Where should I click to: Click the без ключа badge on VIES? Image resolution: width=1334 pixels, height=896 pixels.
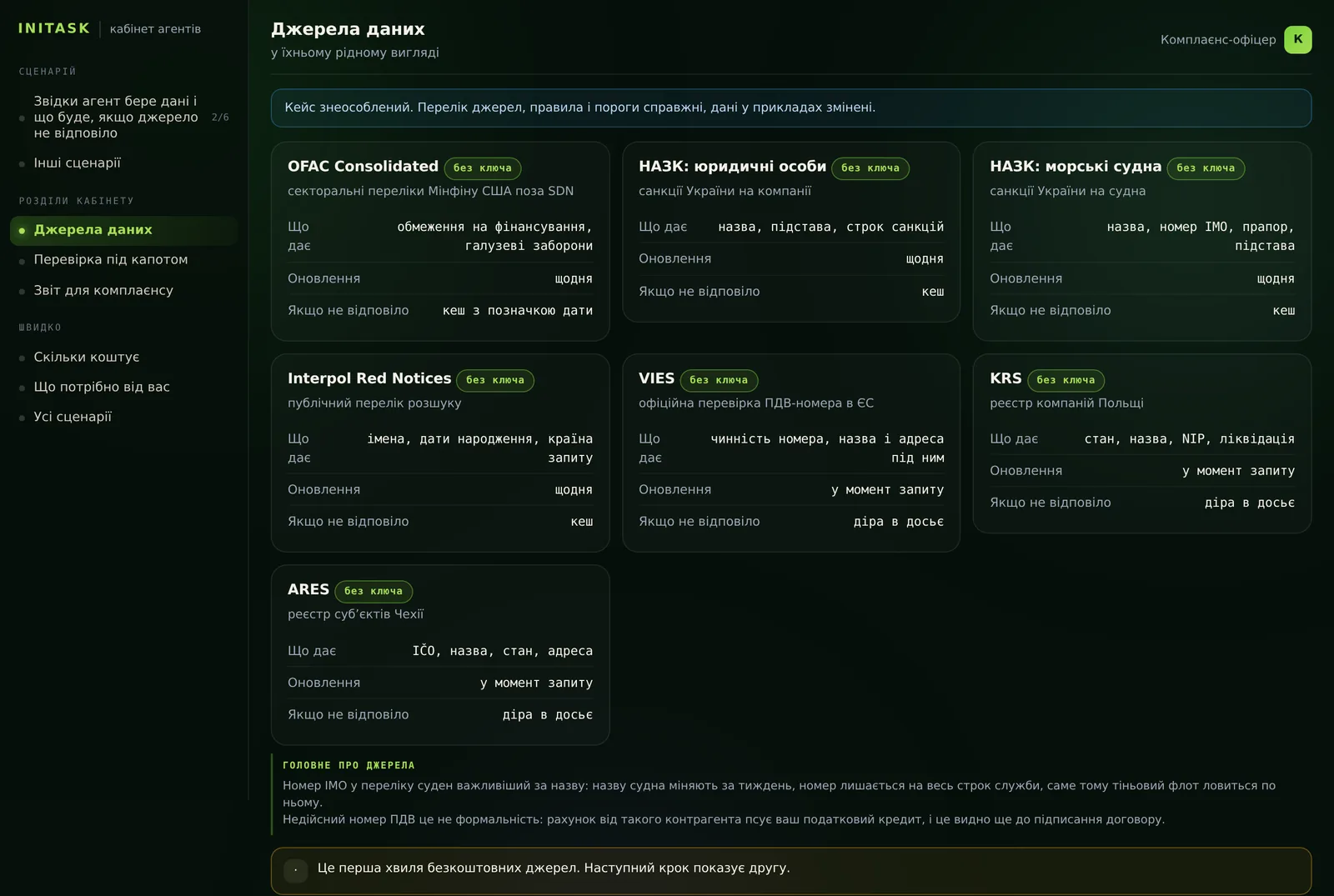[x=719, y=380]
